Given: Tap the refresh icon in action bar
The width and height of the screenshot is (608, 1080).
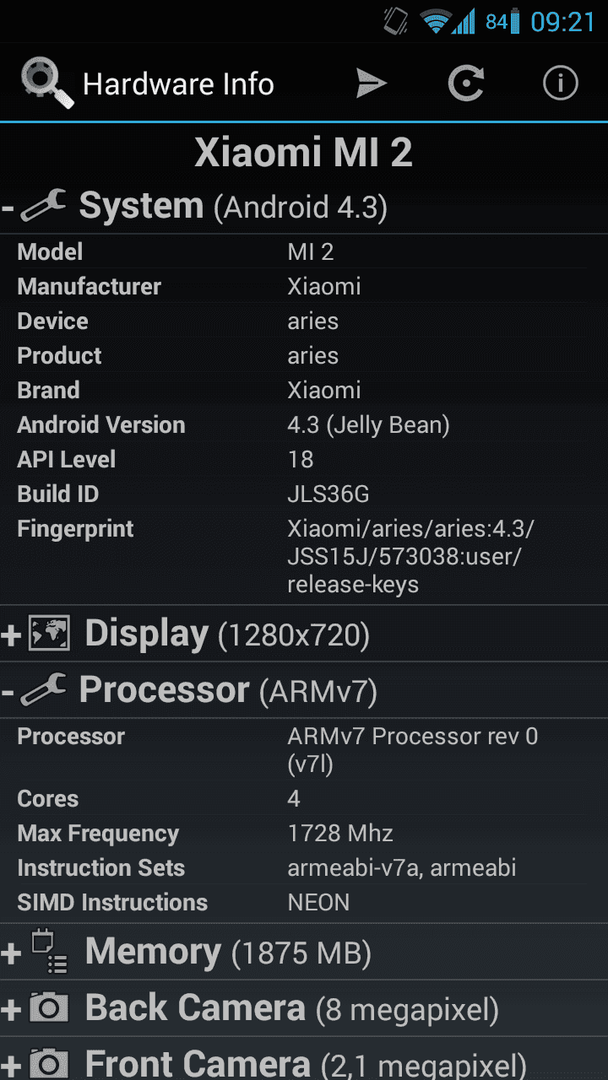Looking at the screenshot, I should tap(466, 84).
